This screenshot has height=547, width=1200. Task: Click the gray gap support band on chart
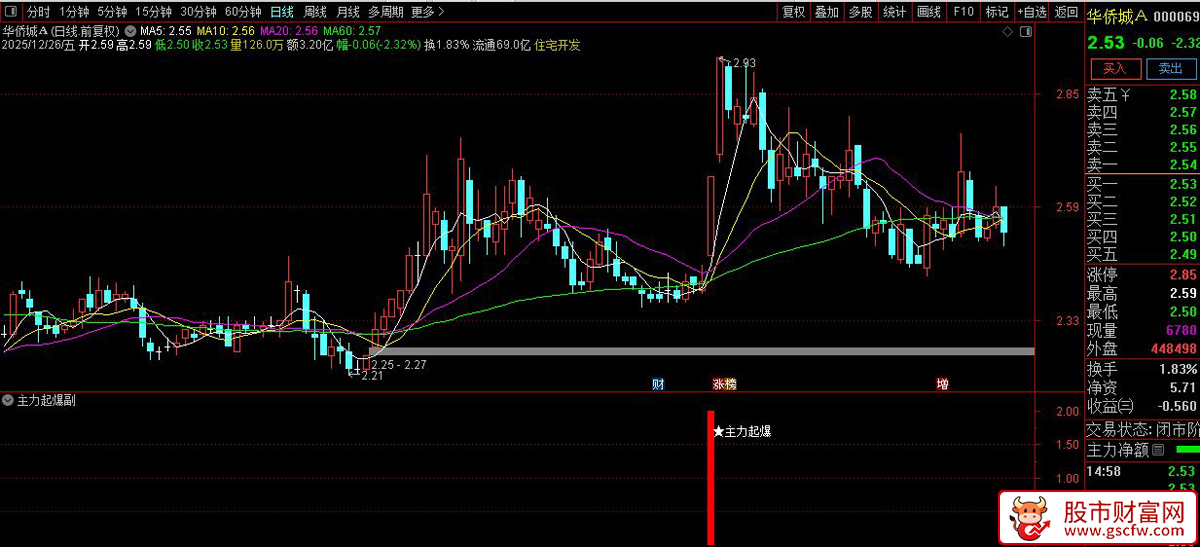[700, 351]
